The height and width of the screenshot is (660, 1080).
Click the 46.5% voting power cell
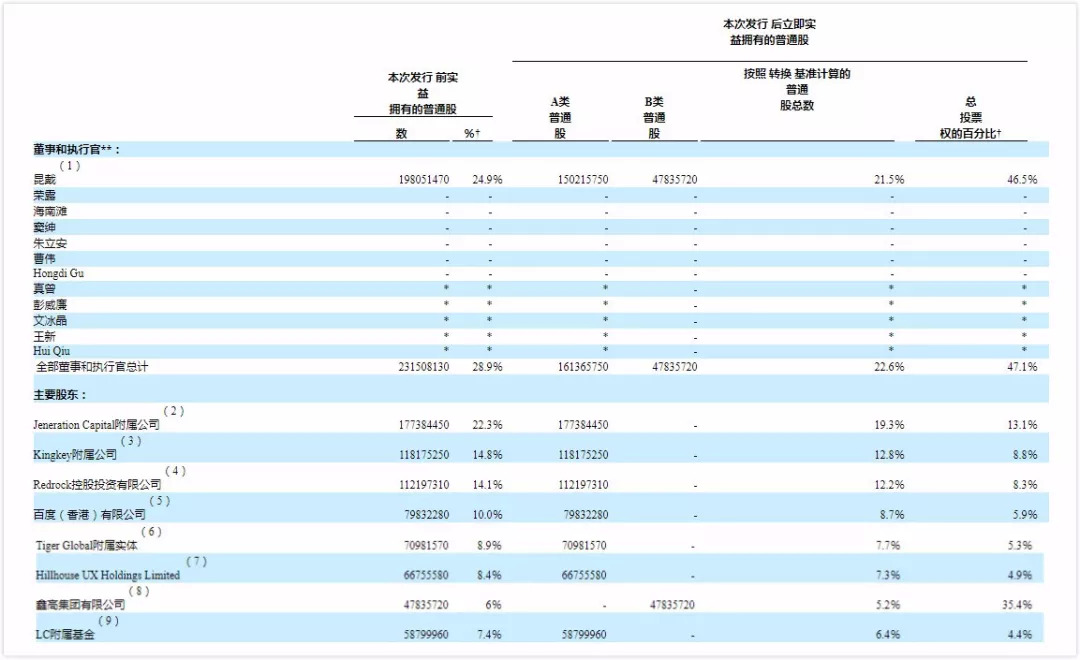pyautogui.click(x=1021, y=180)
